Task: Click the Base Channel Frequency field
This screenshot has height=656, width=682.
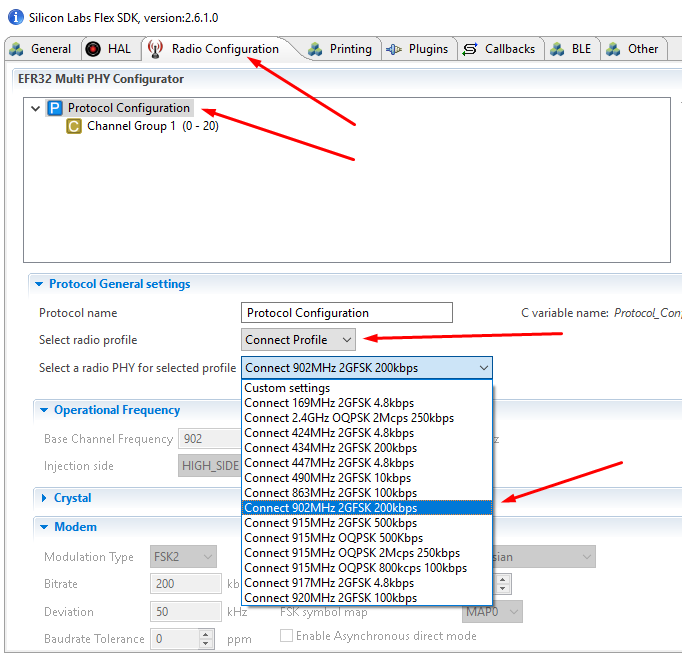Action: tap(210, 438)
